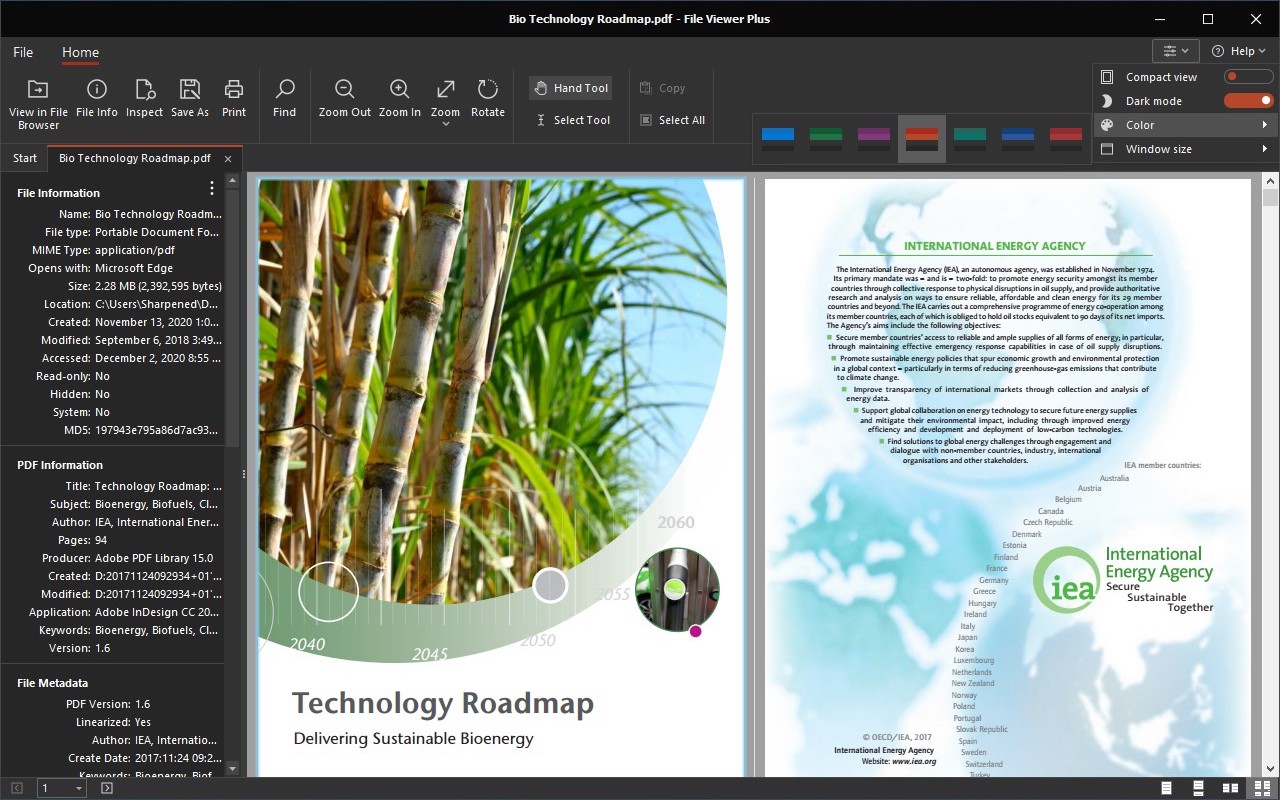Choose the purple color theme swatch
Screen dimensions: 1280x800
pyautogui.click(x=874, y=138)
